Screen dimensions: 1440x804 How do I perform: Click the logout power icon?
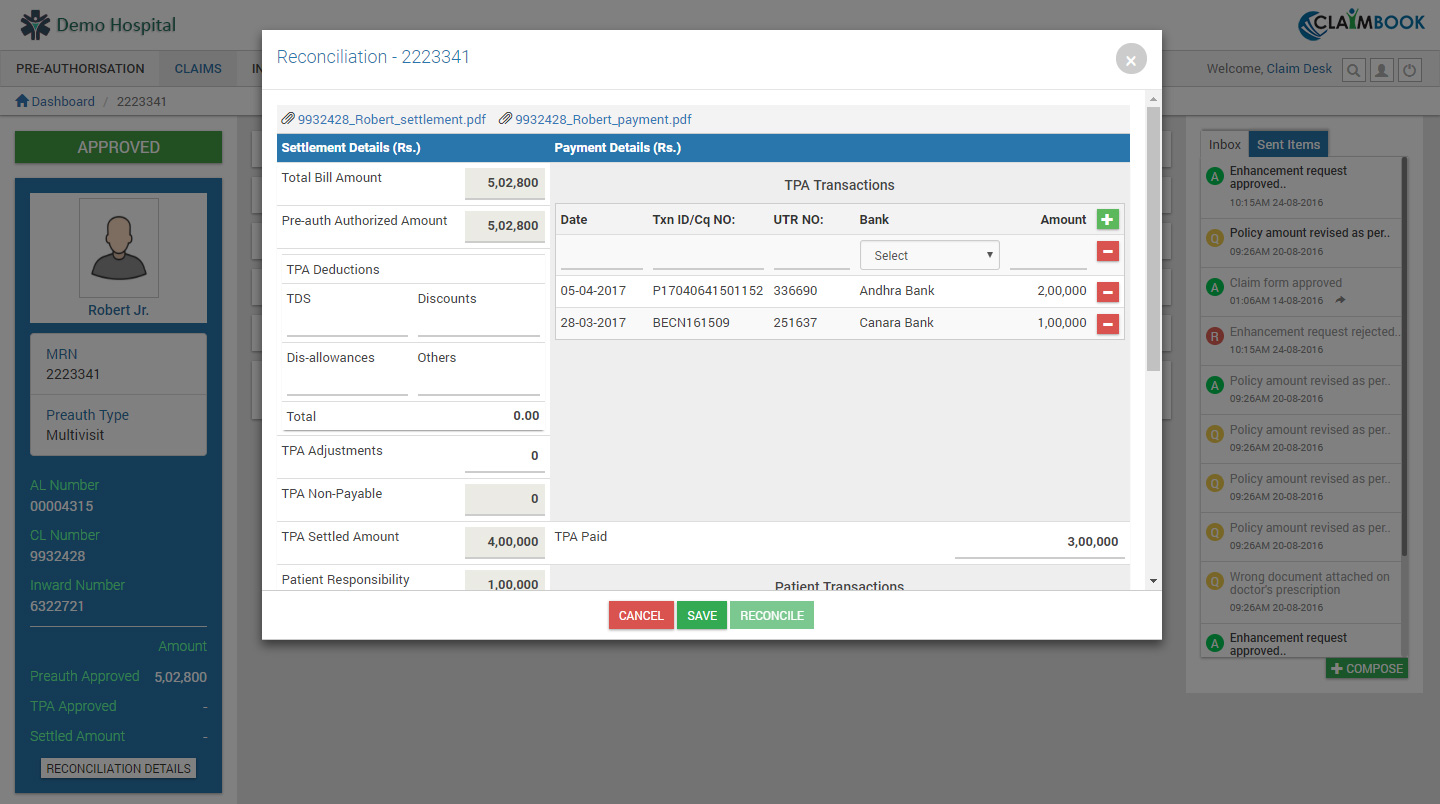click(1409, 69)
